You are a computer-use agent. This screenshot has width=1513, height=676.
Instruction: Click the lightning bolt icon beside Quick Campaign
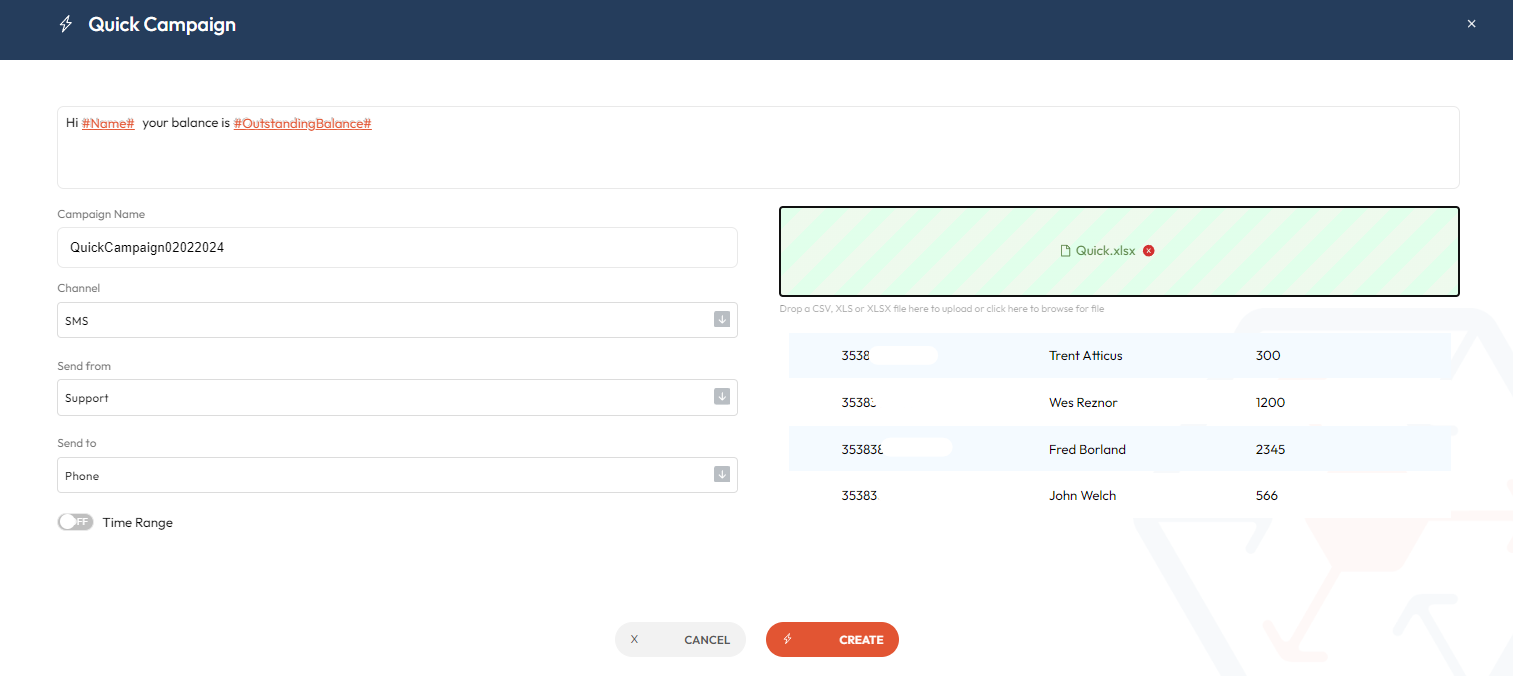(x=66, y=24)
